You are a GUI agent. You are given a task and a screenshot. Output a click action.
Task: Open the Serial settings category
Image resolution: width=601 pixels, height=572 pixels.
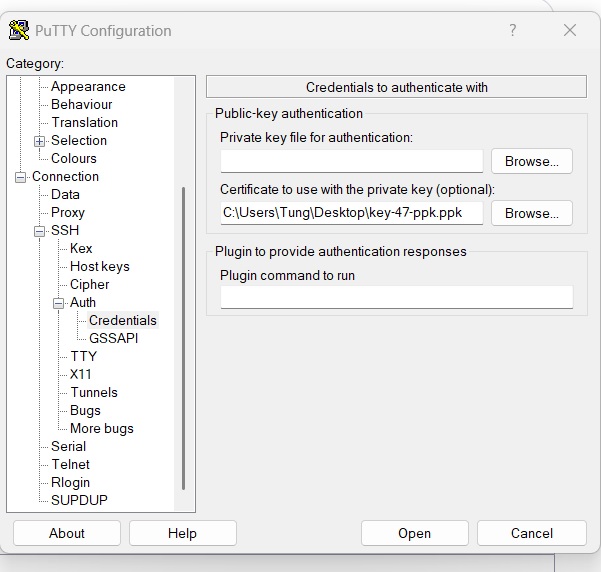point(68,446)
